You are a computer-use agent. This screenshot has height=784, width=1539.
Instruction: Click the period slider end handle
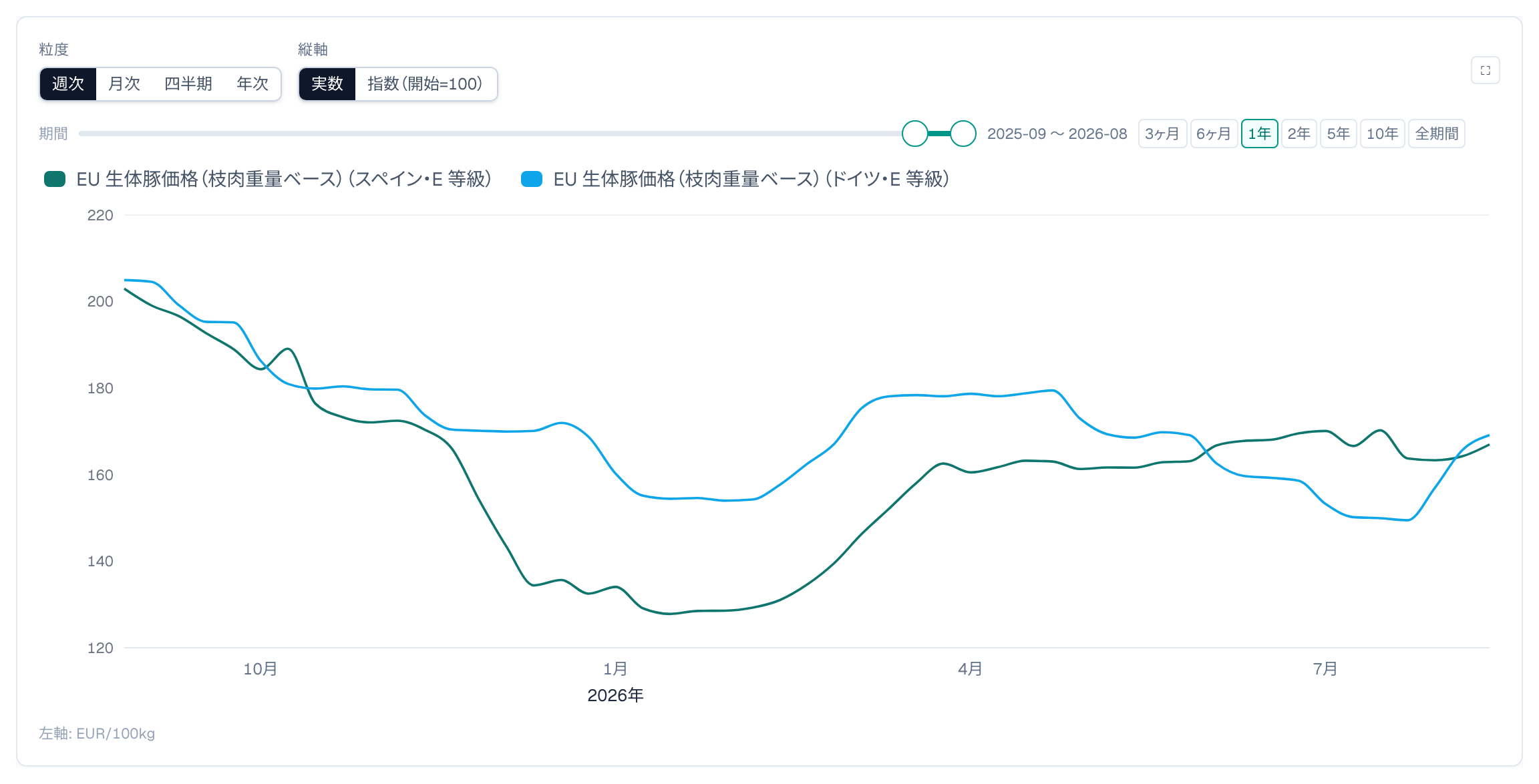(963, 134)
